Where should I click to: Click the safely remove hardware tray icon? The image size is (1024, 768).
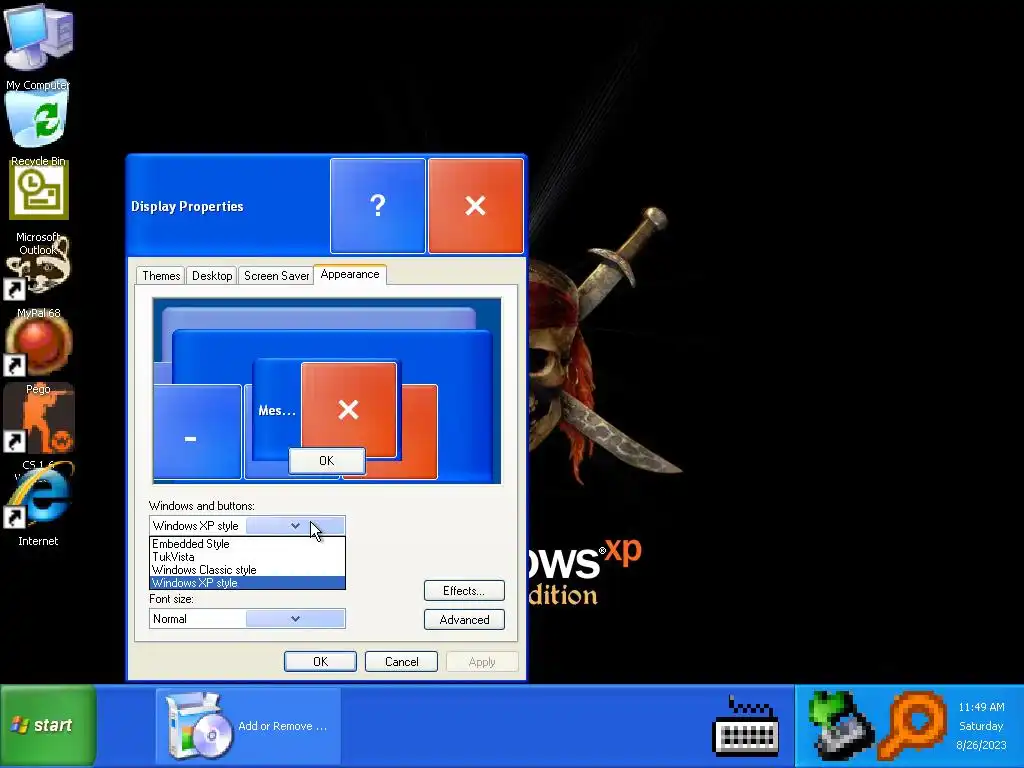839,726
